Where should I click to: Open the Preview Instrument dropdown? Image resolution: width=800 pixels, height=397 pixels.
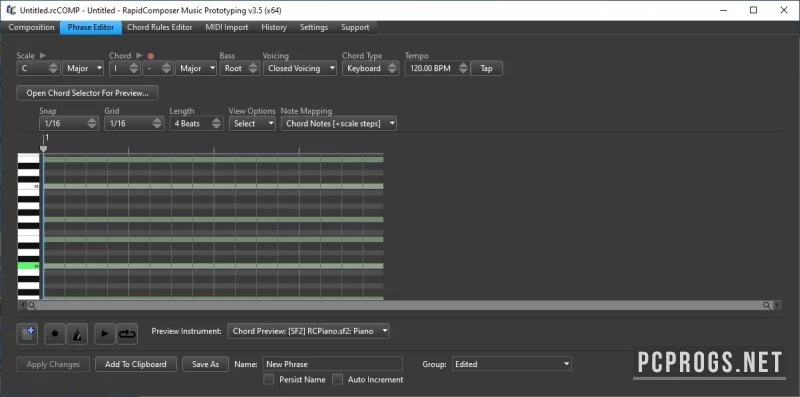(x=309, y=331)
